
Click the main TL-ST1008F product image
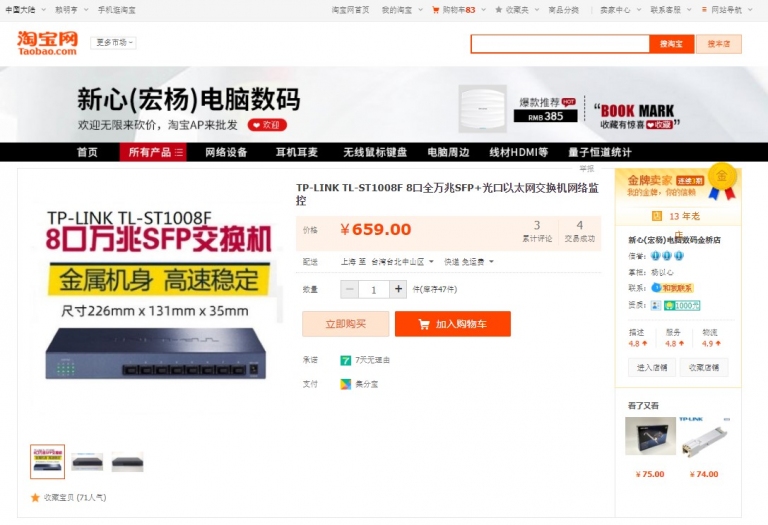[x=156, y=299]
